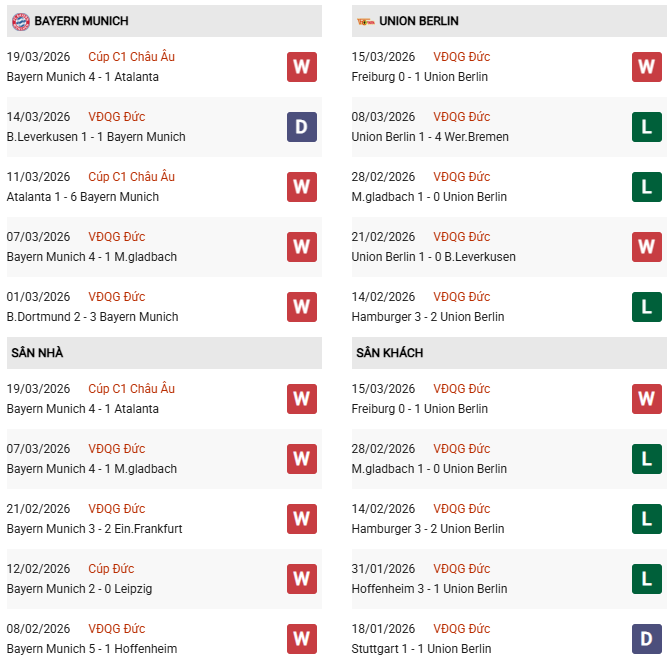Select the L badge for Hoffenheim 3-1 Union Berlin
The image size is (671, 662).
647,579
